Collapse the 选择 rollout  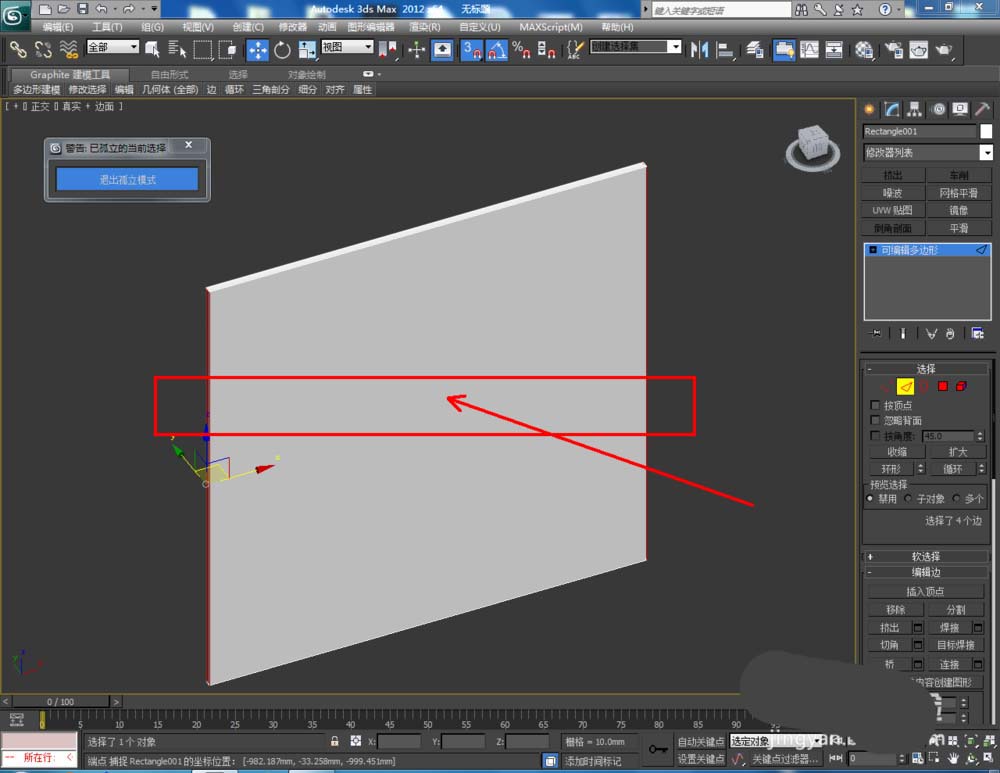[925, 369]
